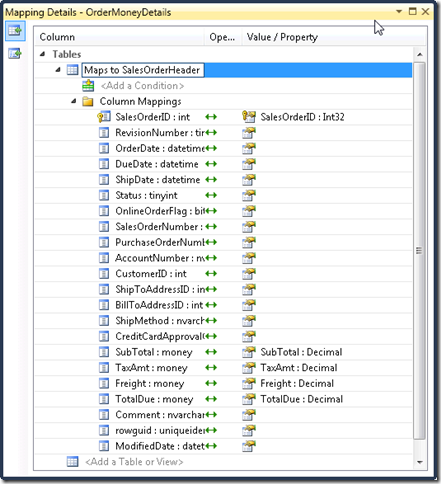The image size is (441, 484).
Task: Open the window position dropdown arrow
Action: 399,12
